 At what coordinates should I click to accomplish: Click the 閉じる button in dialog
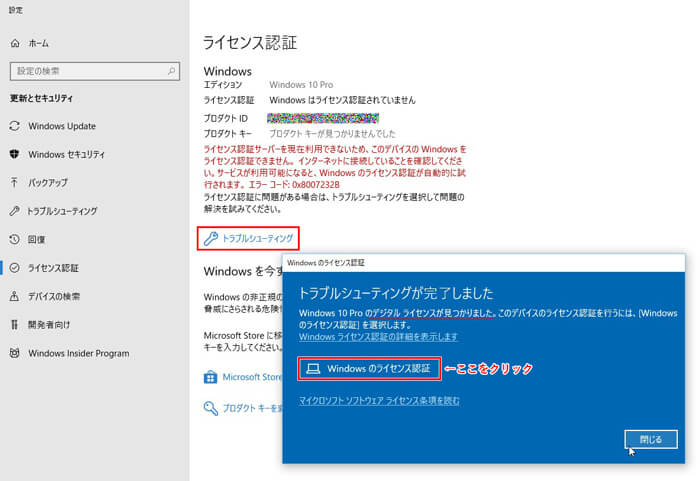[x=651, y=439]
